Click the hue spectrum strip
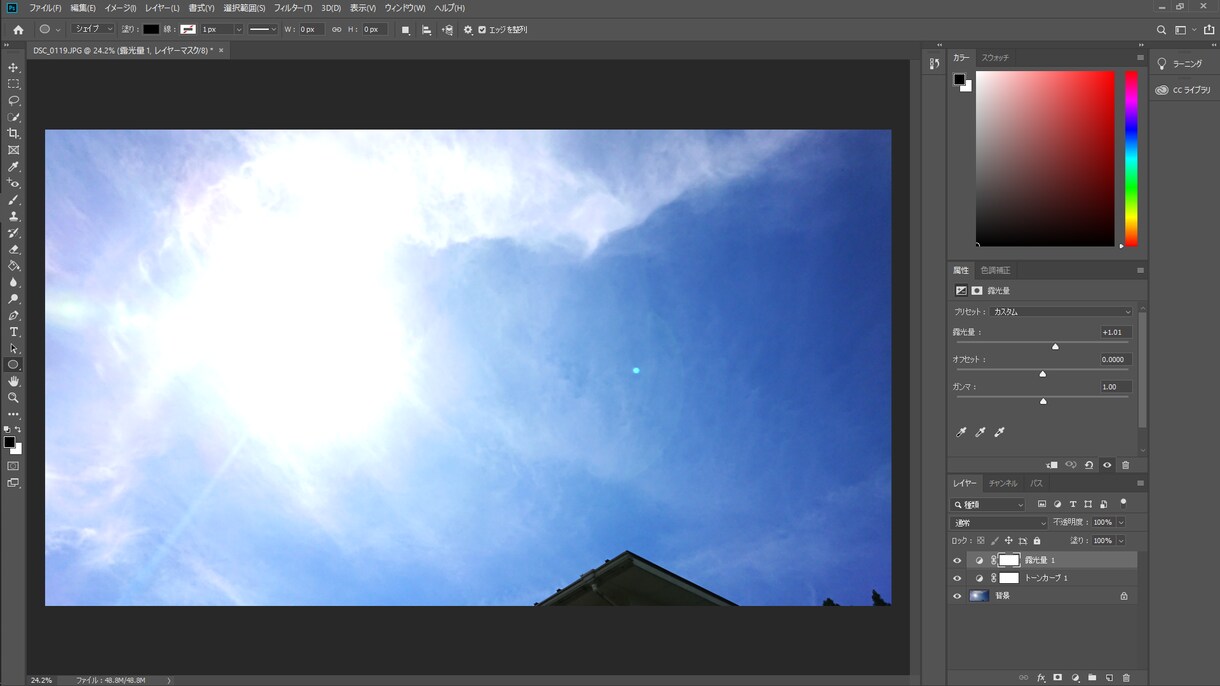 click(x=1131, y=158)
